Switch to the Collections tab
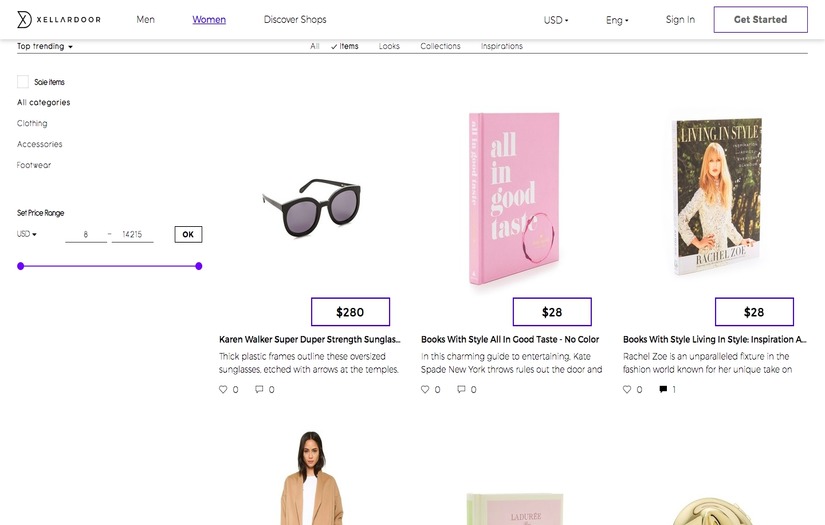825x525 pixels. click(x=440, y=46)
